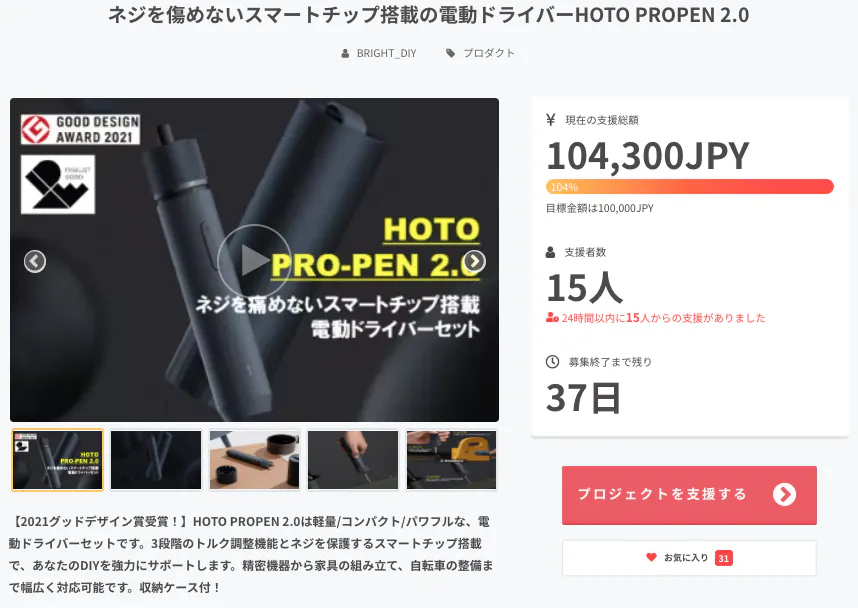Click the arrow circle on the support button

pos(784,494)
